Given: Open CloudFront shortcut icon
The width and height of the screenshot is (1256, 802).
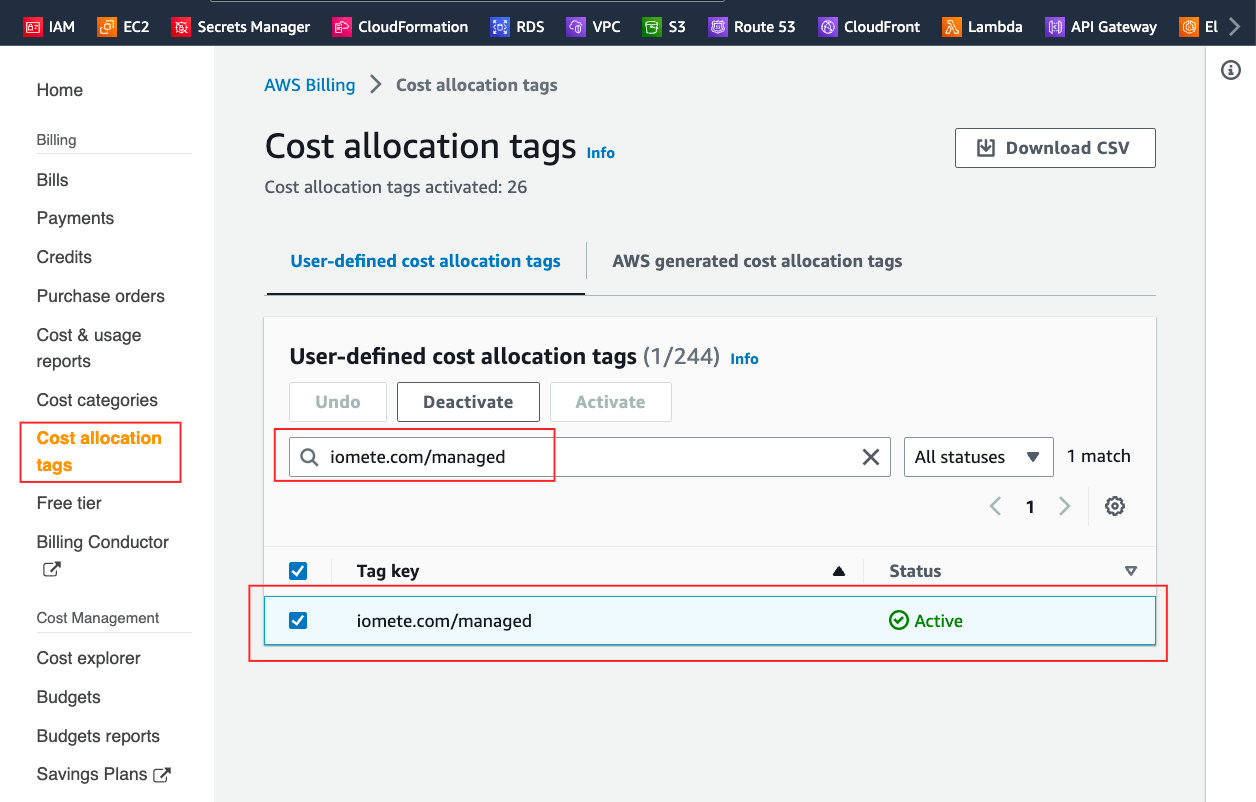Looking at the screenshot, I should point(828,27).
